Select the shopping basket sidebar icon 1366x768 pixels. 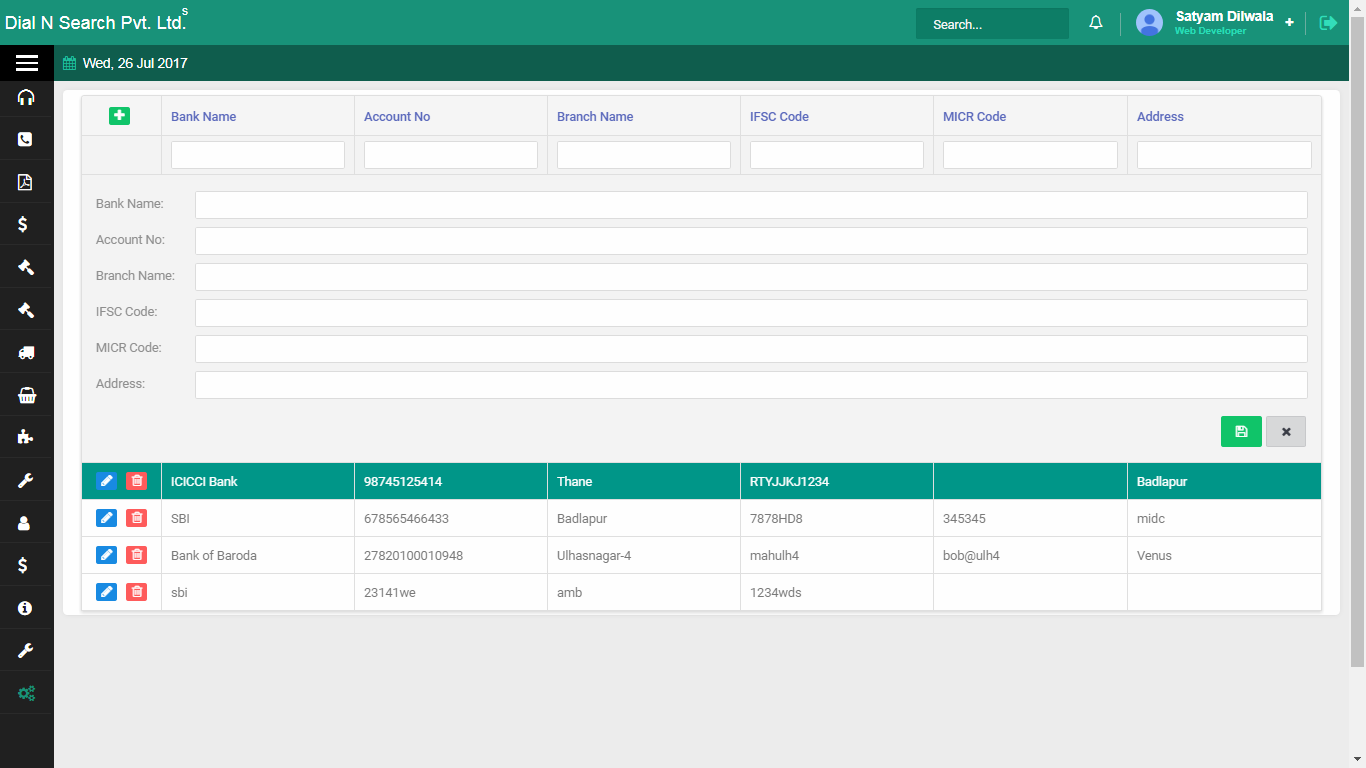point(26,395)
